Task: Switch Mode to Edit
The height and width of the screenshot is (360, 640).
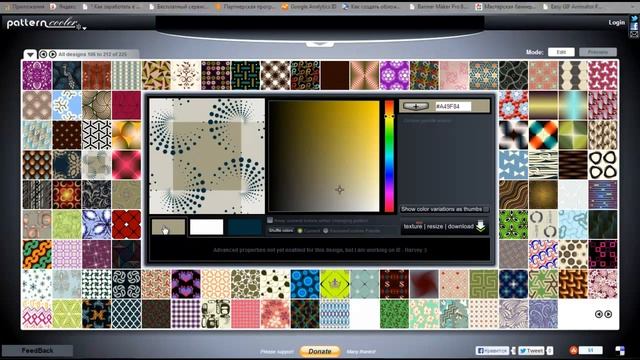Action: [561, 52]
